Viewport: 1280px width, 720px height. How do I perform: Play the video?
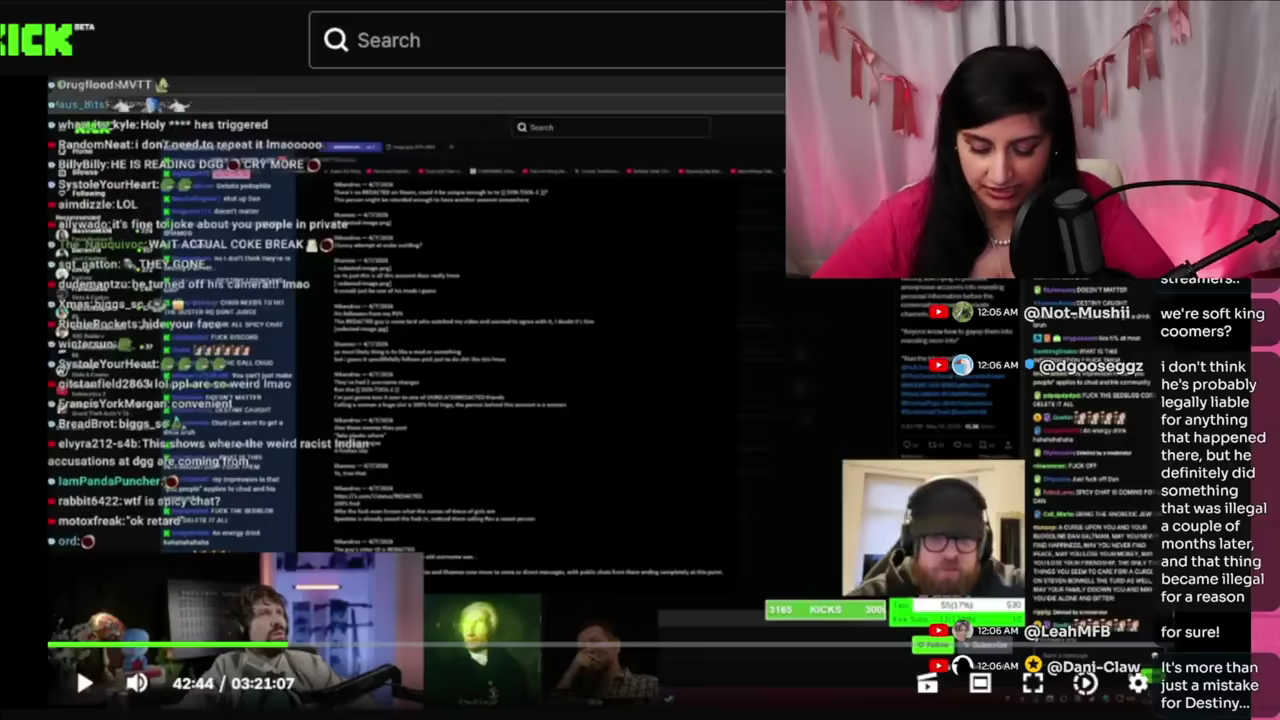[85, 683]
